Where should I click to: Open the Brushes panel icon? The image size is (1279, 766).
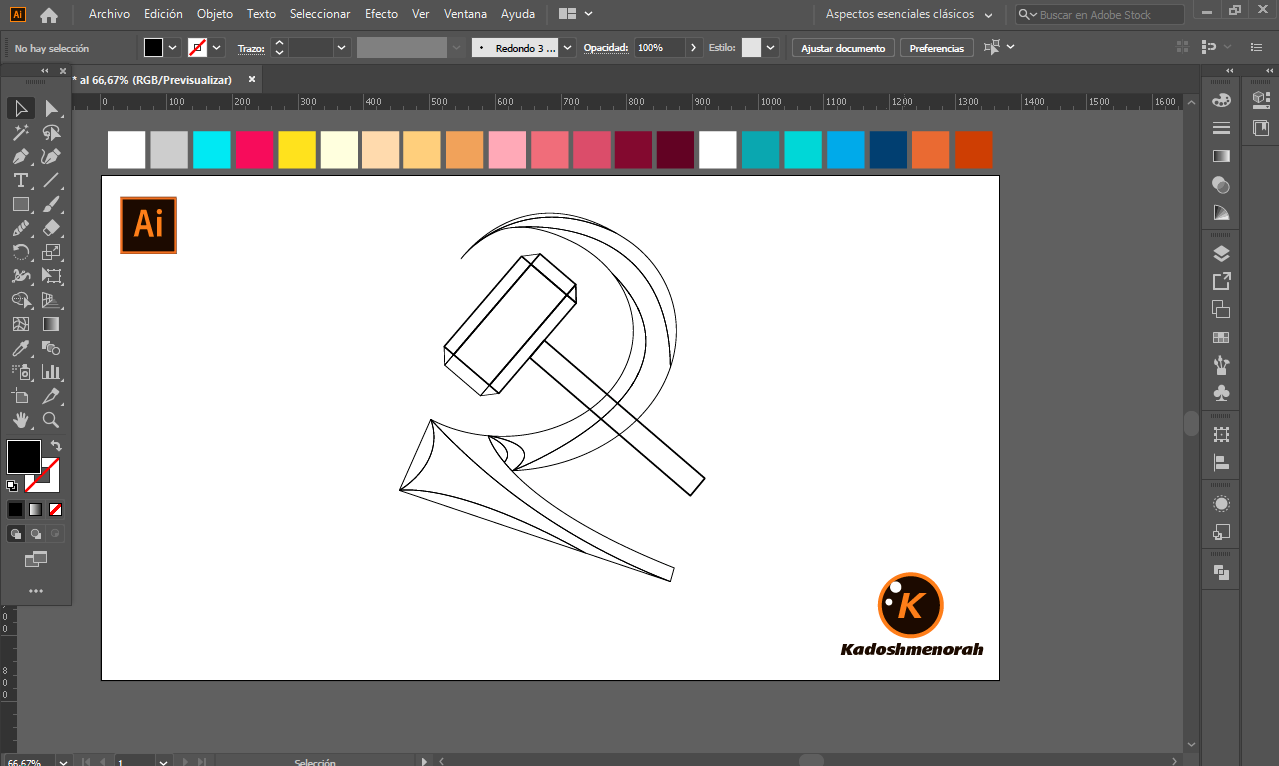click(1221, 365)
